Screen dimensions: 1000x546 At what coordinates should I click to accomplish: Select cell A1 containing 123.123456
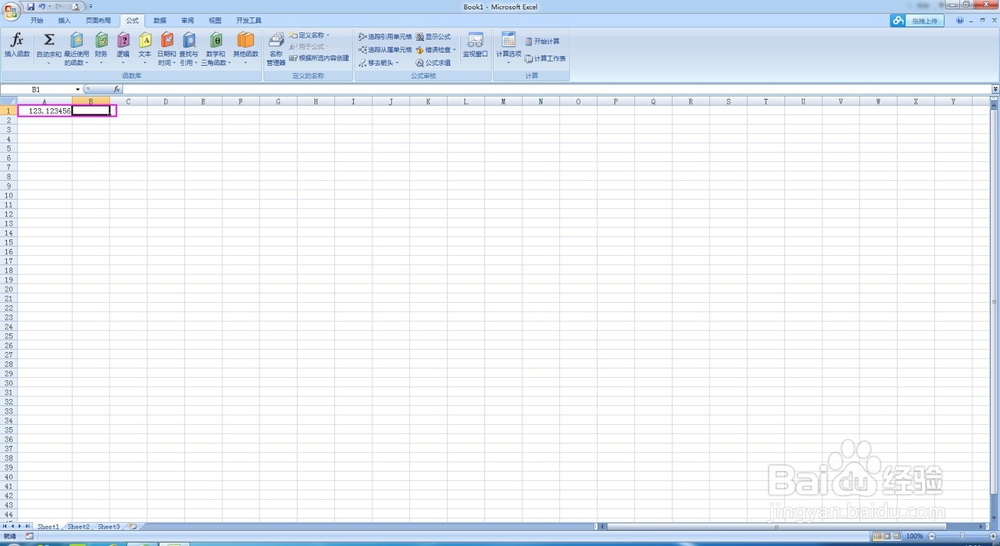tap(45, 111)
